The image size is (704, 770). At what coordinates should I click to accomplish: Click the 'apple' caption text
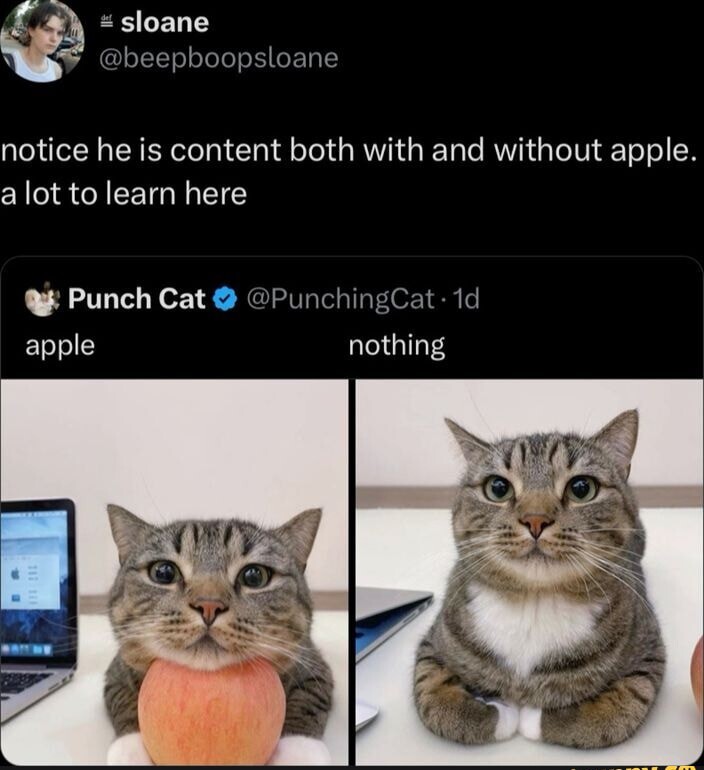[x=60, y=346]
